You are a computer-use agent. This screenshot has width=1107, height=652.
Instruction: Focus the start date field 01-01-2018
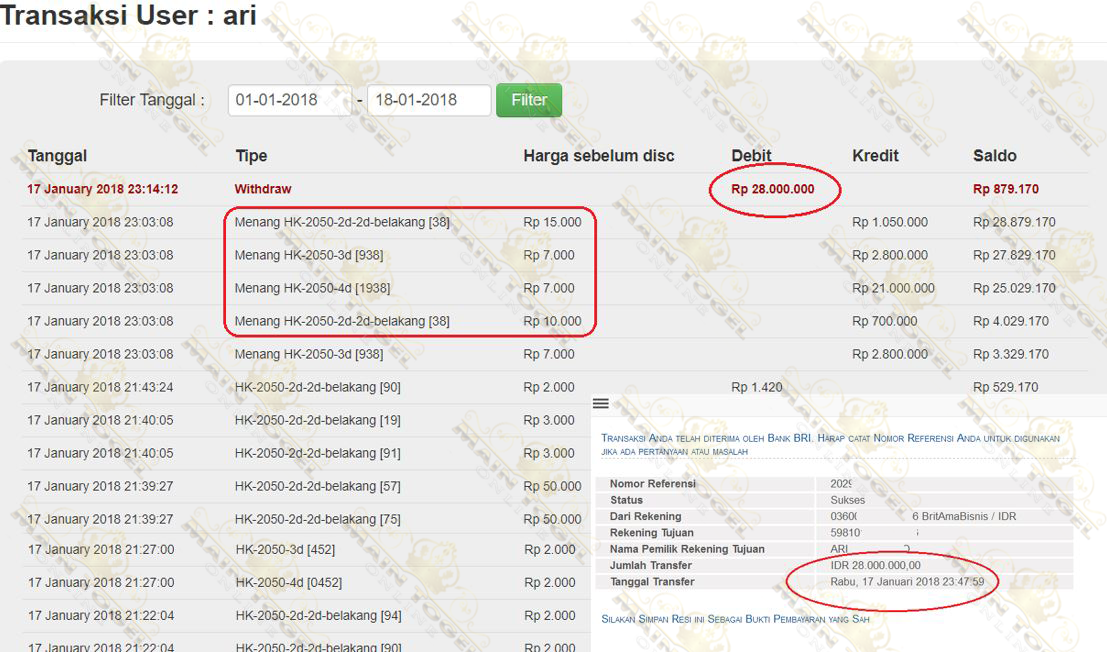tap(288, 100)
